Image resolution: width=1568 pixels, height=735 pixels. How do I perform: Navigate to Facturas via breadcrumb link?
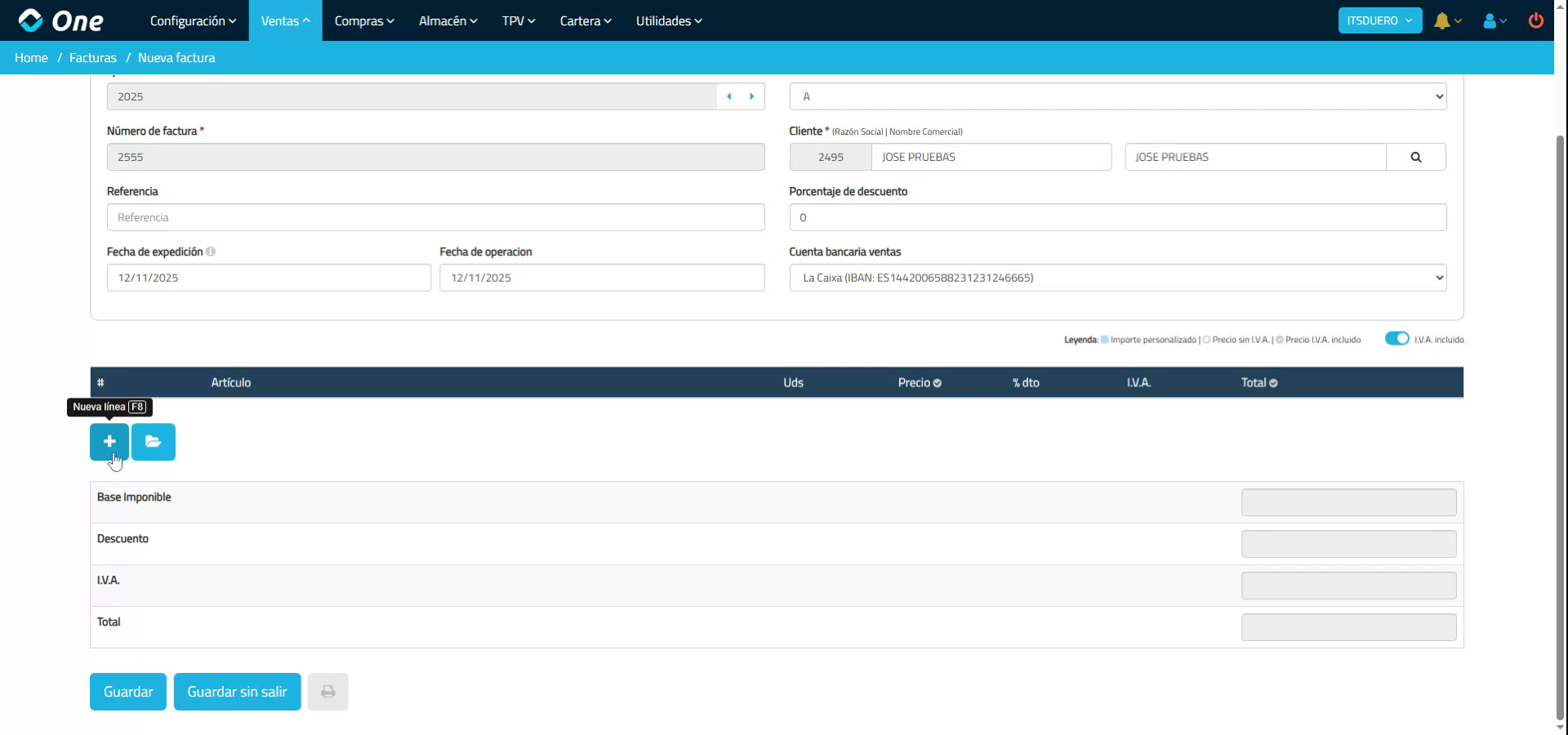click(x=92, y=57)
